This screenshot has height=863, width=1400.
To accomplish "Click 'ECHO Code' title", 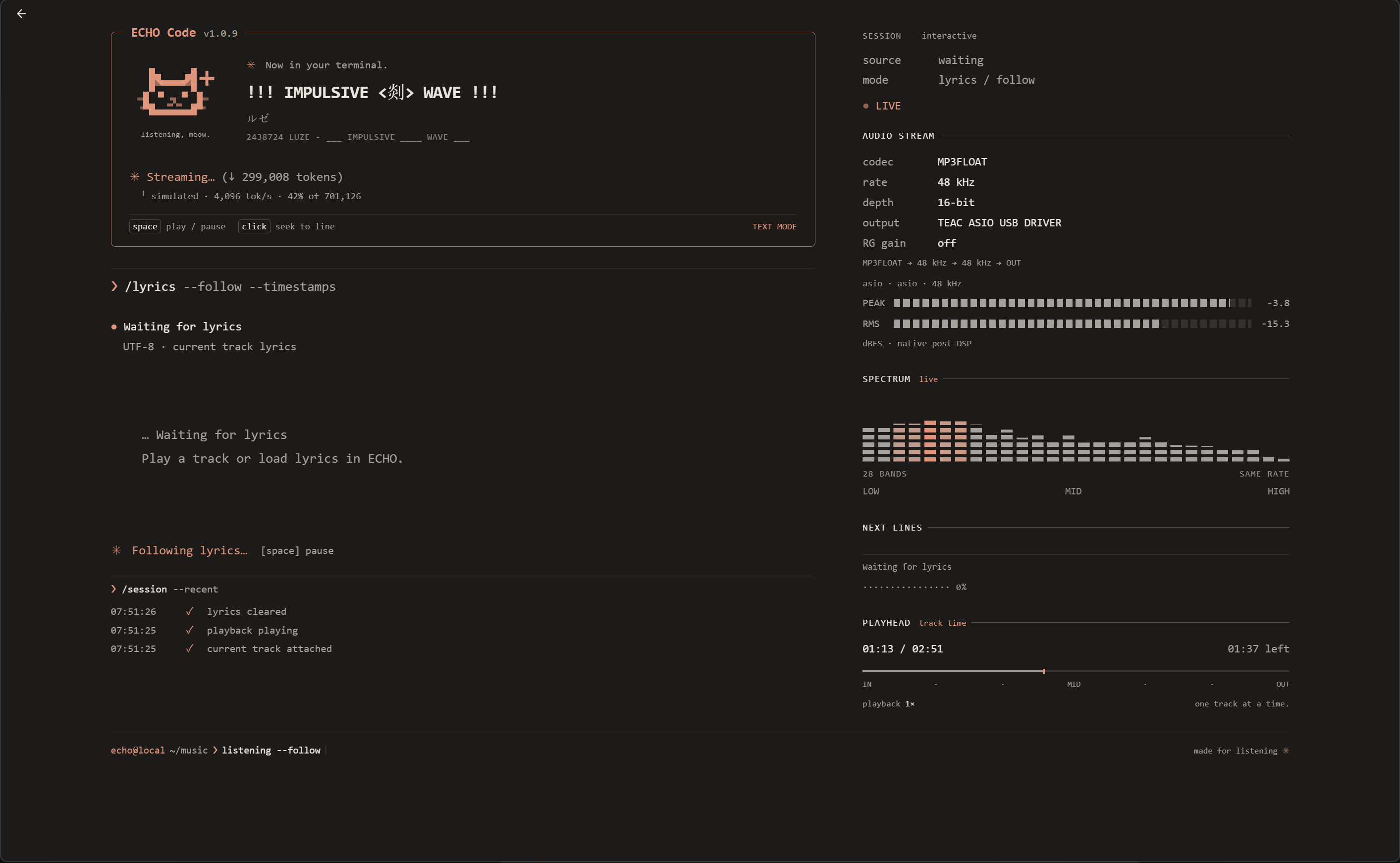I will tap(163, 33).
